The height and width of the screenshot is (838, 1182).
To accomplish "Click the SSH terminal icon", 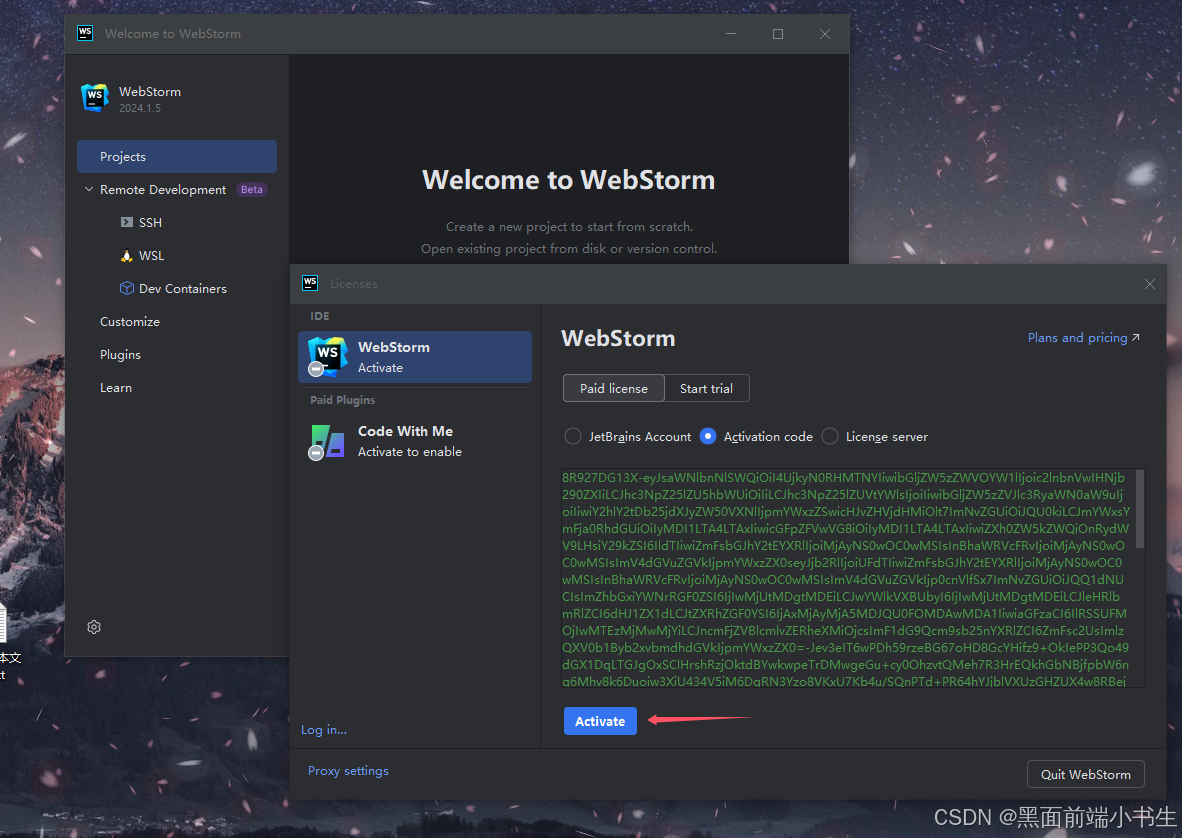I will click(127, 222).
